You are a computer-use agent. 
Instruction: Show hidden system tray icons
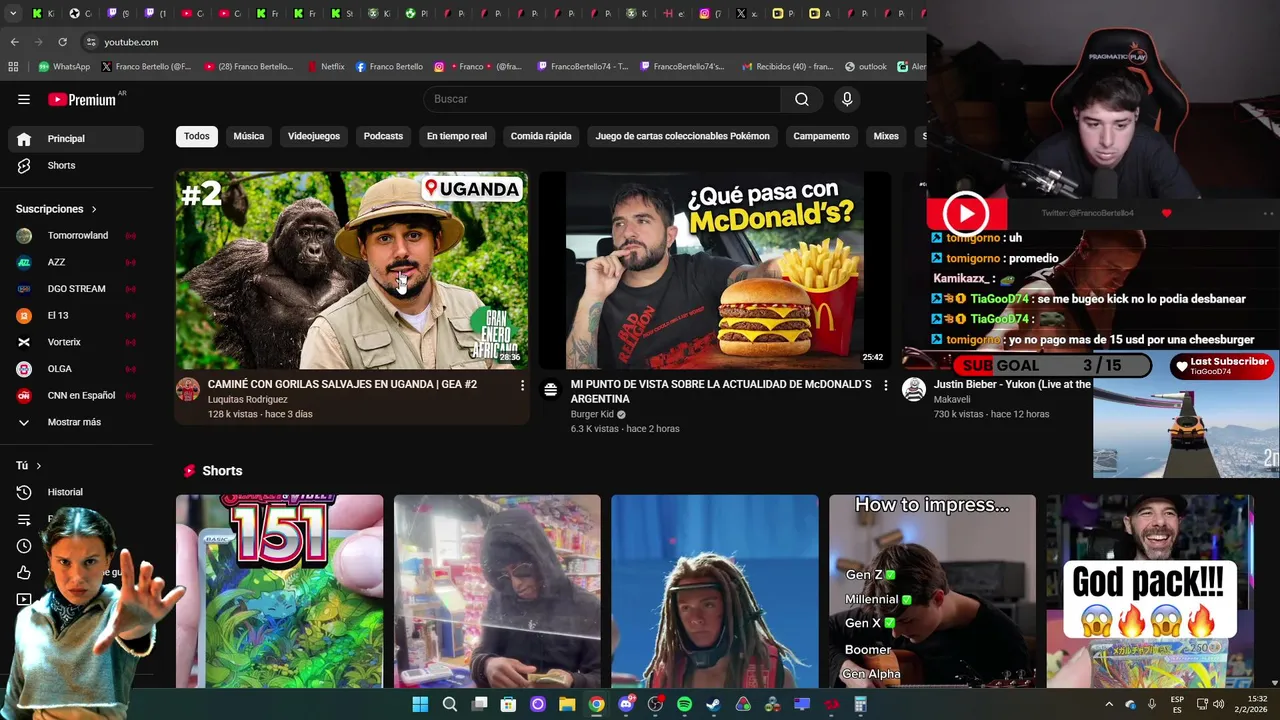pos(1108,704)
